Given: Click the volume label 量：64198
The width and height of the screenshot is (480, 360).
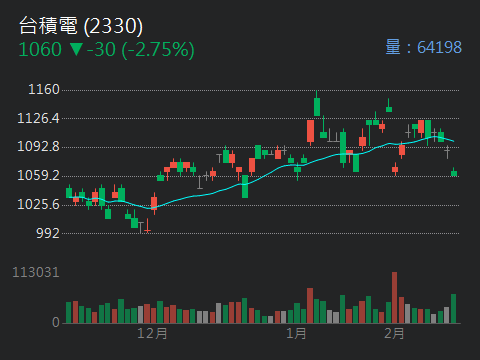Looking at the screenshot, I should point(423,47).
